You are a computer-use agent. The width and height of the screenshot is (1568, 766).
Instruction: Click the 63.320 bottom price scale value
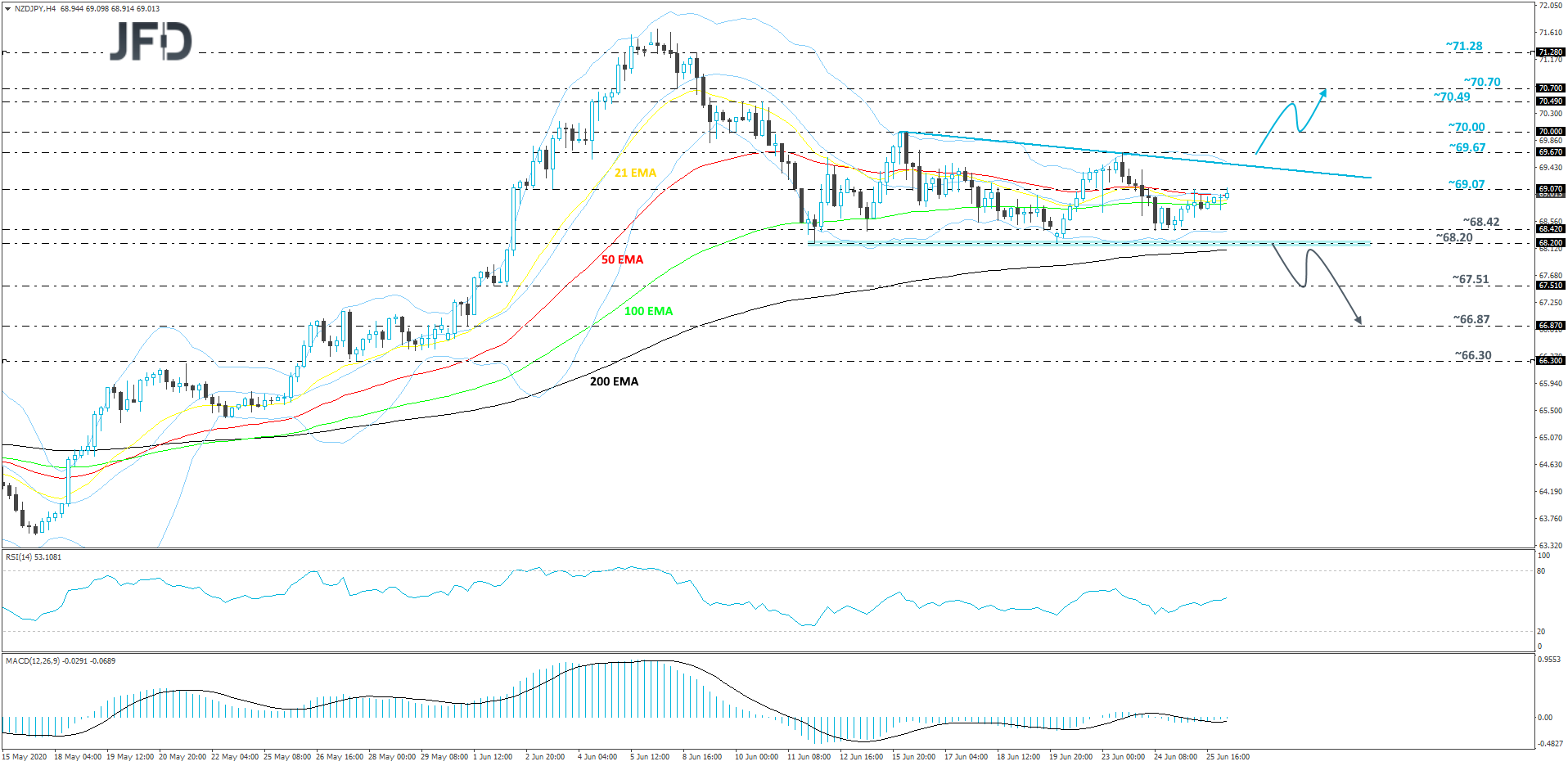point(1550,545)
